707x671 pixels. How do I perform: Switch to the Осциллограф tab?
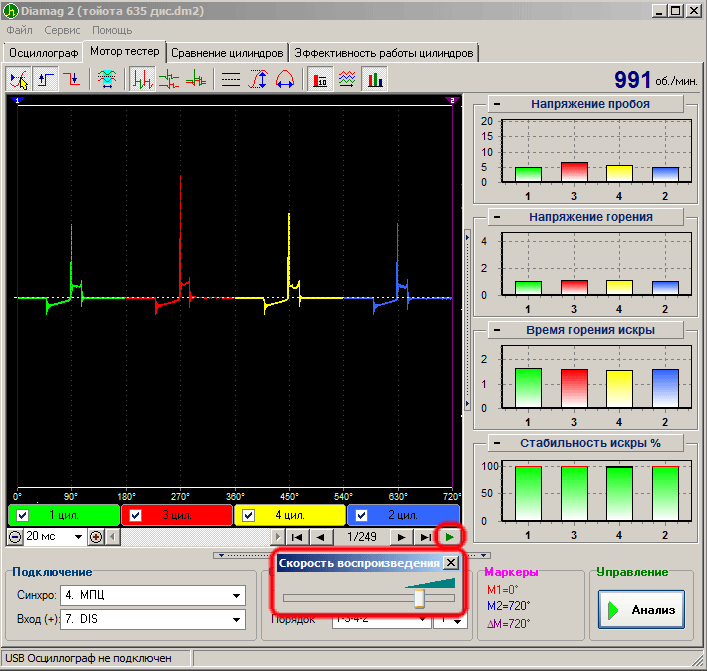(43, 53)
